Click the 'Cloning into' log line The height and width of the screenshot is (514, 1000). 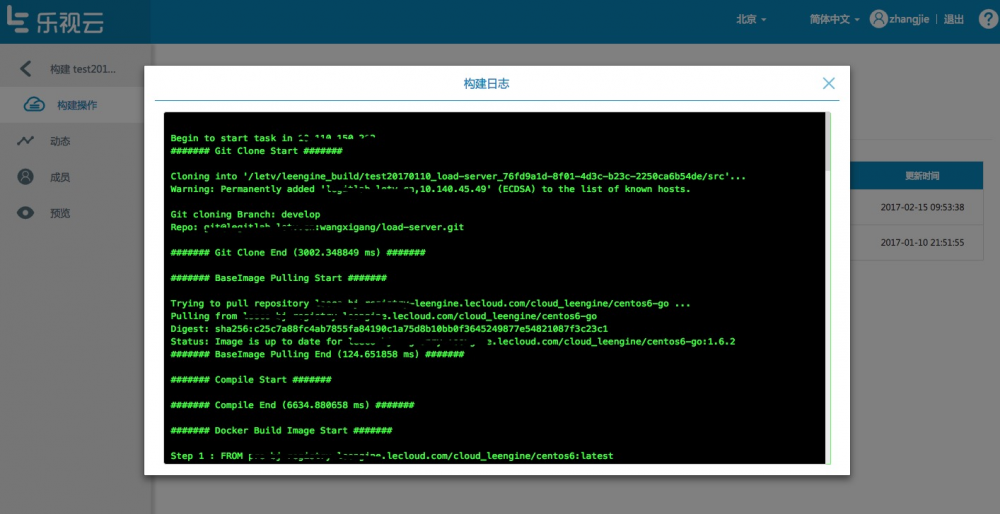tap(458, 177)
